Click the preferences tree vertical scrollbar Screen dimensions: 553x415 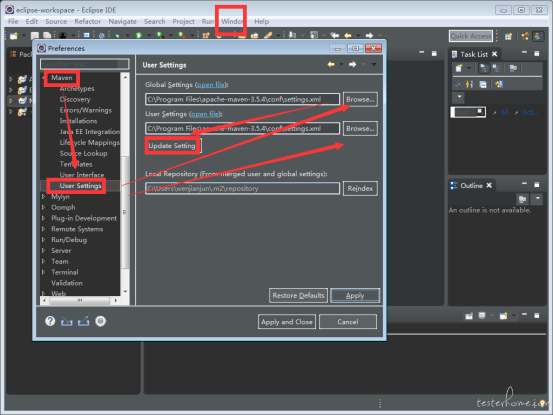tap(125, 184)
